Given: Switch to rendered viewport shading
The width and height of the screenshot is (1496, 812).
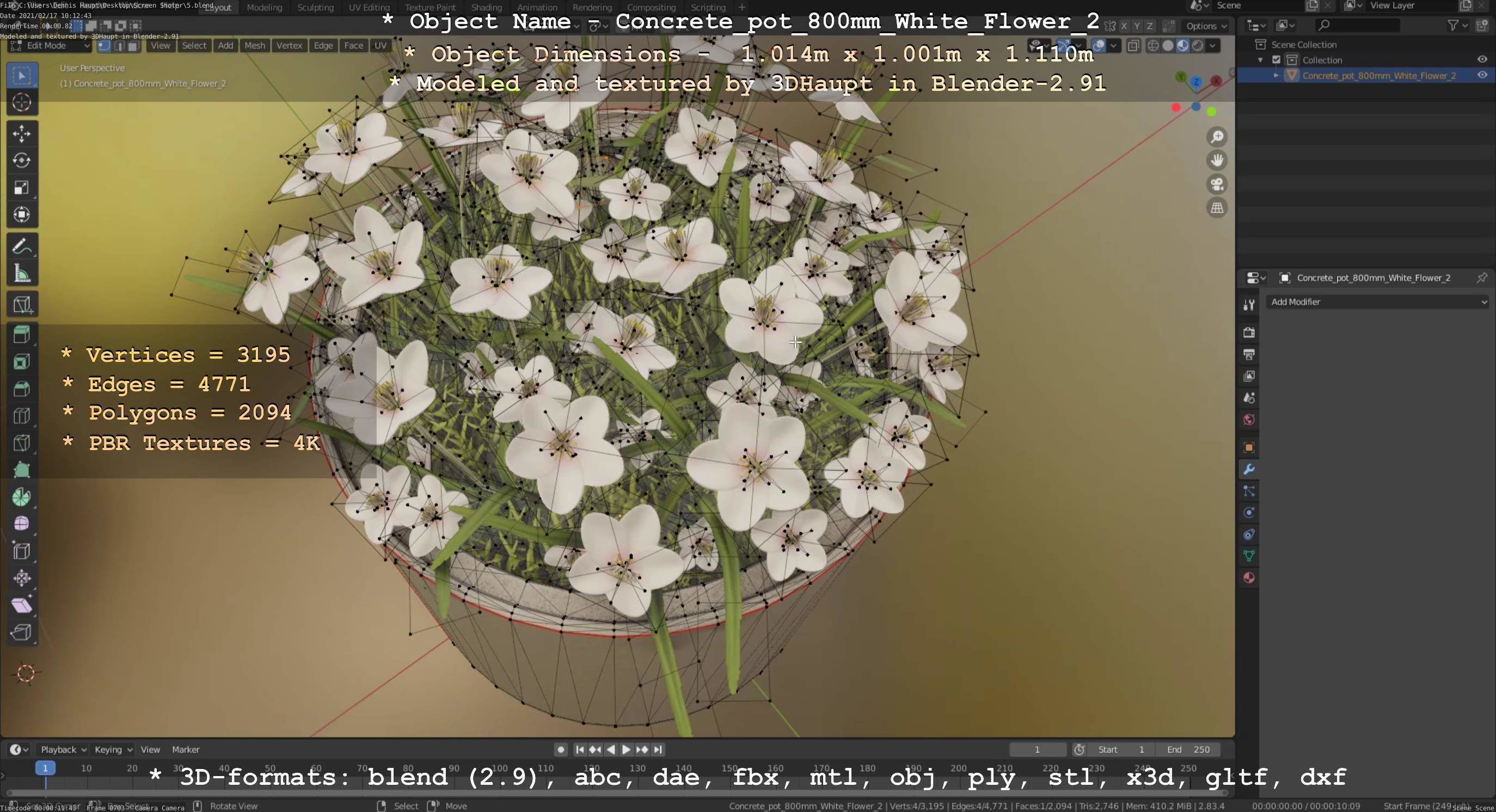Looking at the screenshot, I should click(1198, 46).
